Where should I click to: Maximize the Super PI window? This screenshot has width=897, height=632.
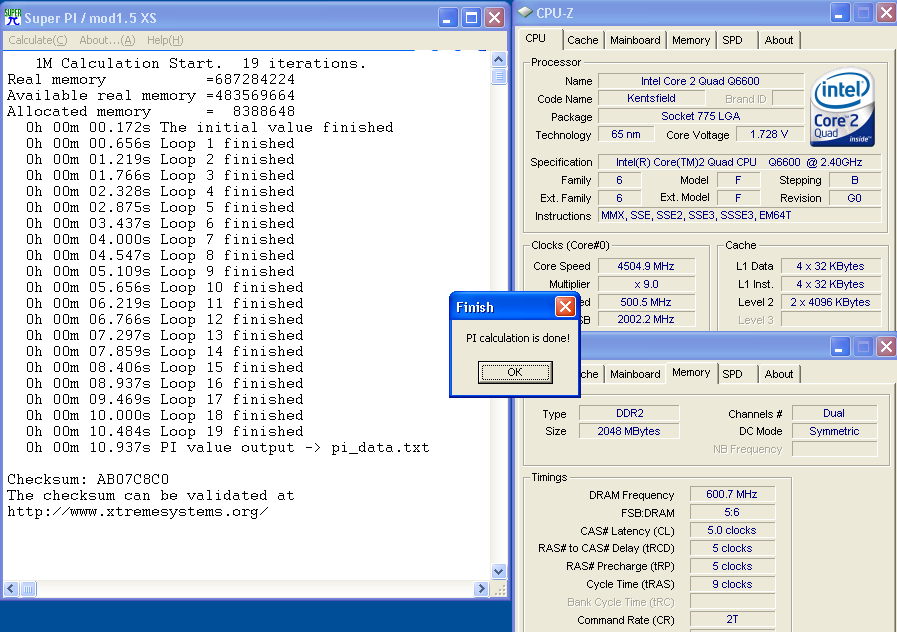click(471, 18)
